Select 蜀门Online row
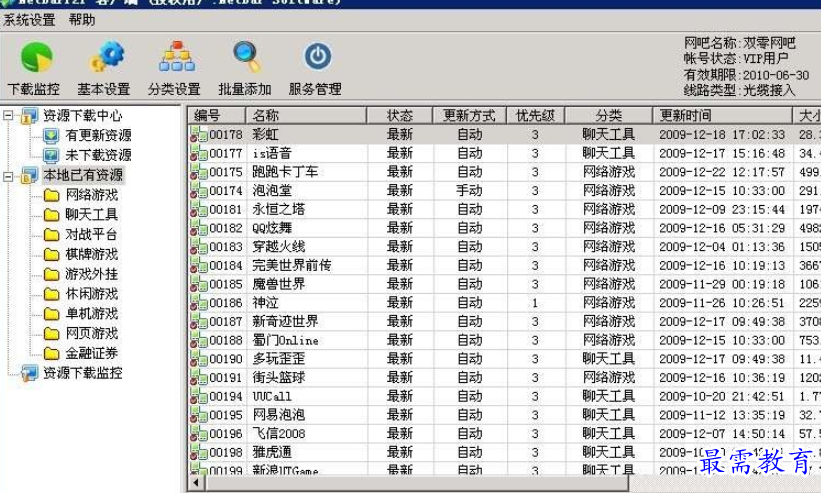 (505, 340)
